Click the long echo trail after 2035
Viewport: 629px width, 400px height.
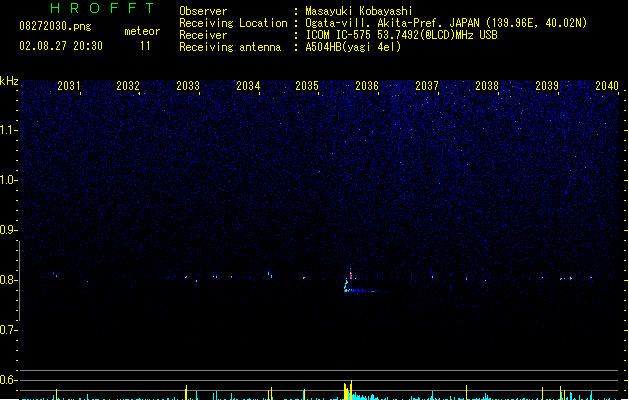[363, 290]
